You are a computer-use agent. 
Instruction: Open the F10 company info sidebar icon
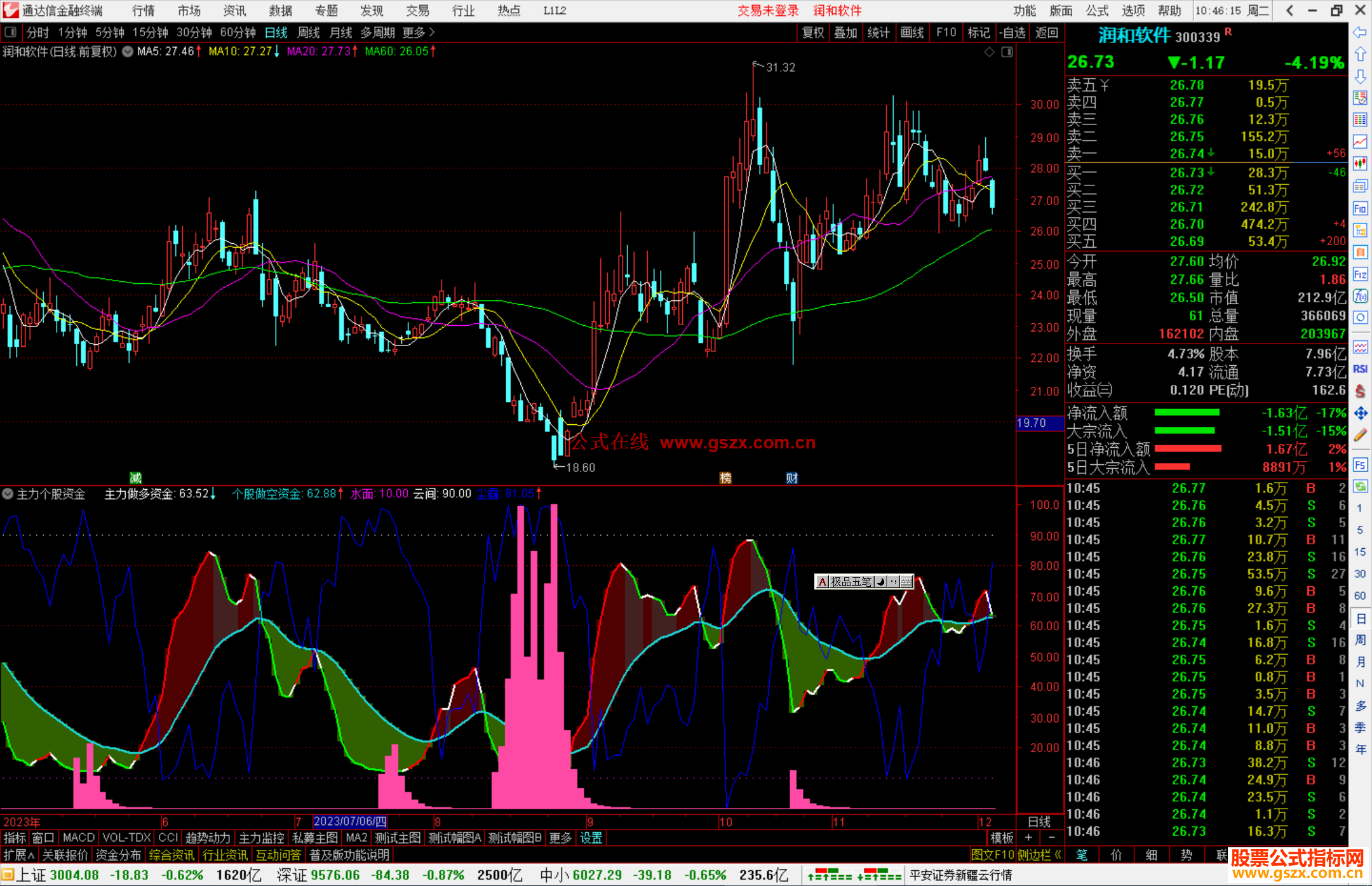(x=1360, y=209)
